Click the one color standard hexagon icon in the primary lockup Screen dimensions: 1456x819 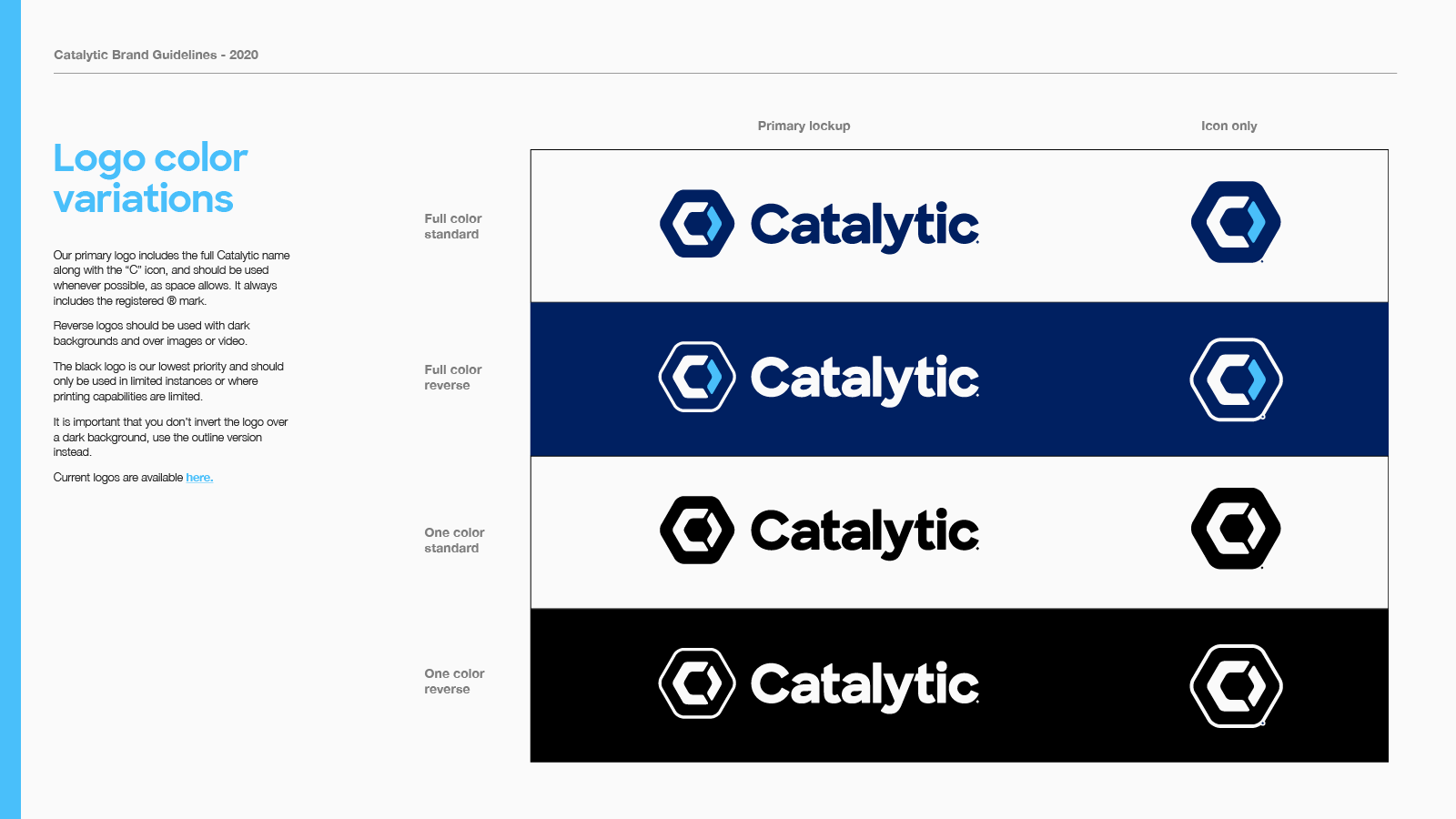(x=697, y=530)
